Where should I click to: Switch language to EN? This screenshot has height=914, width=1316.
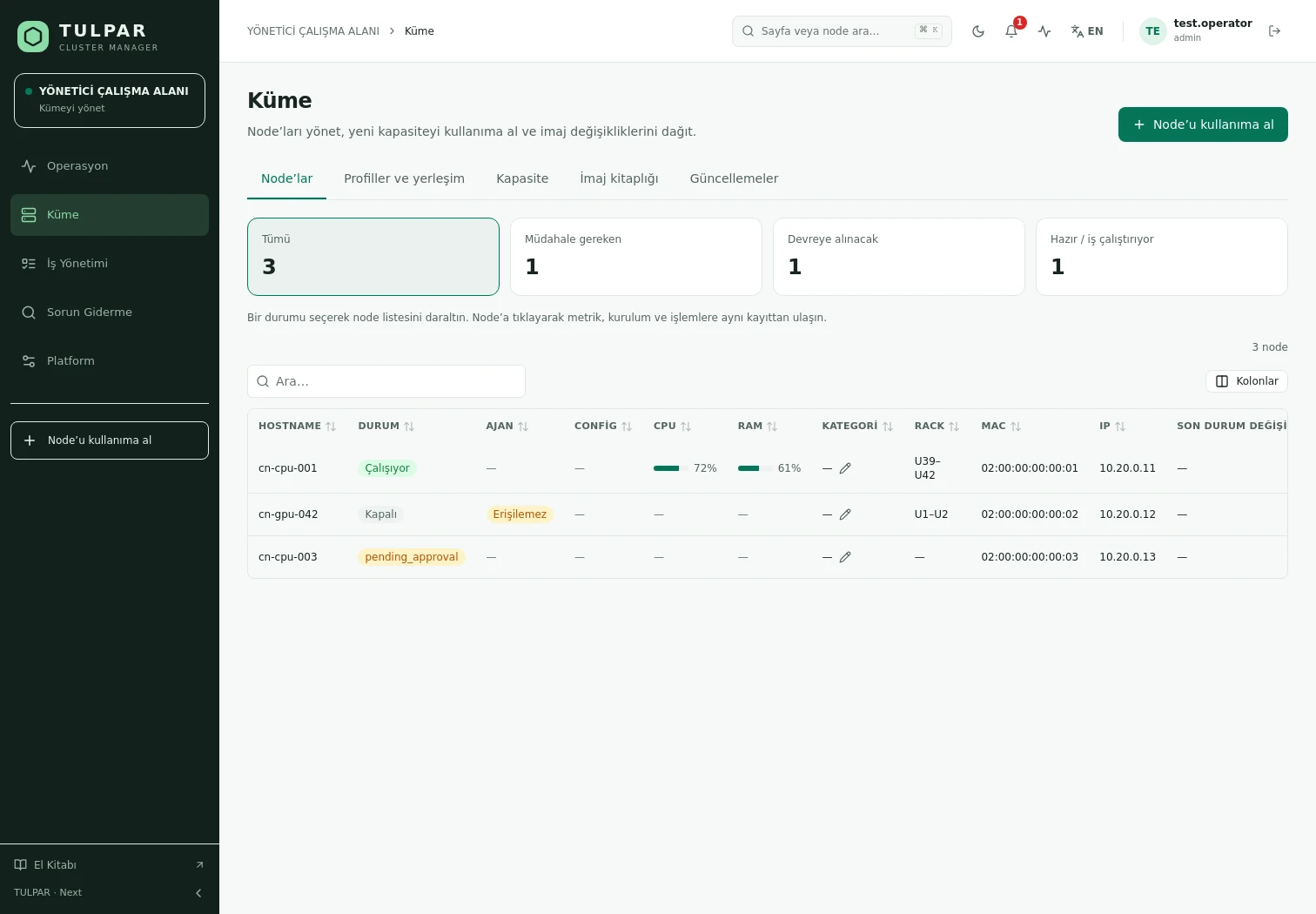click(1087, 31)
